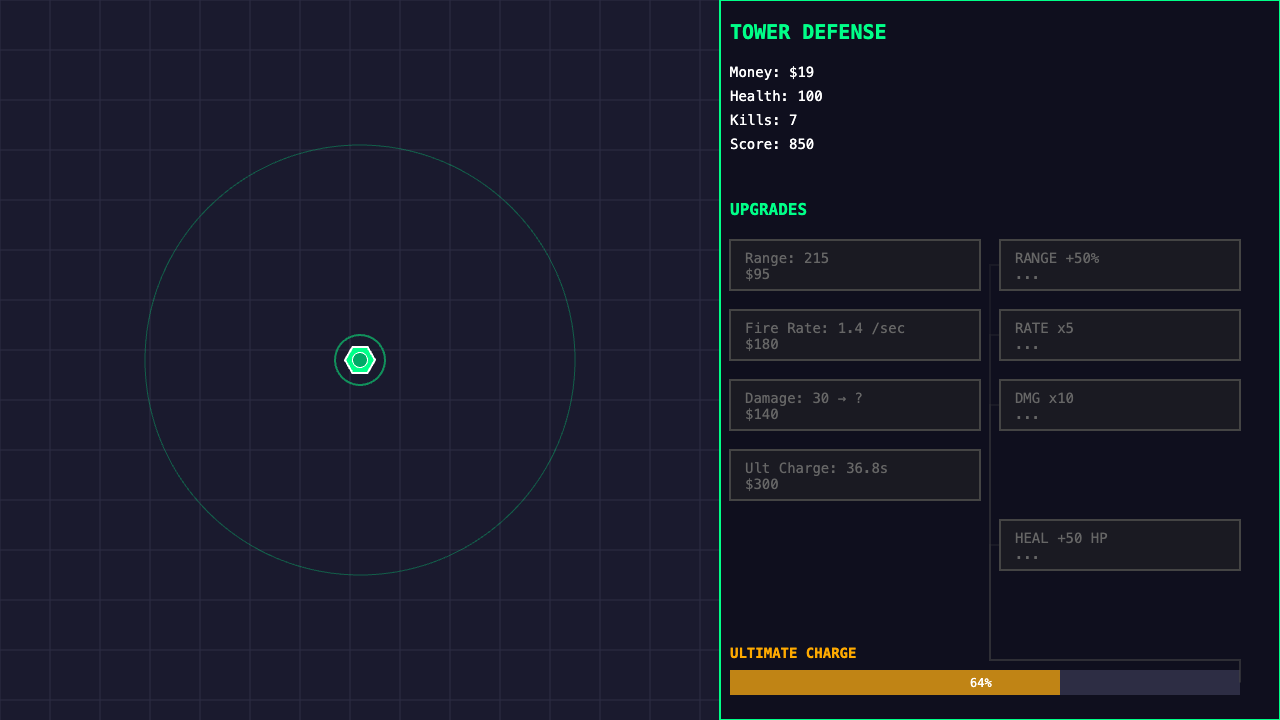Click the Money stat display
Image resolution: width=1280 pixels, height=720 pixels.
click(770, 71)
